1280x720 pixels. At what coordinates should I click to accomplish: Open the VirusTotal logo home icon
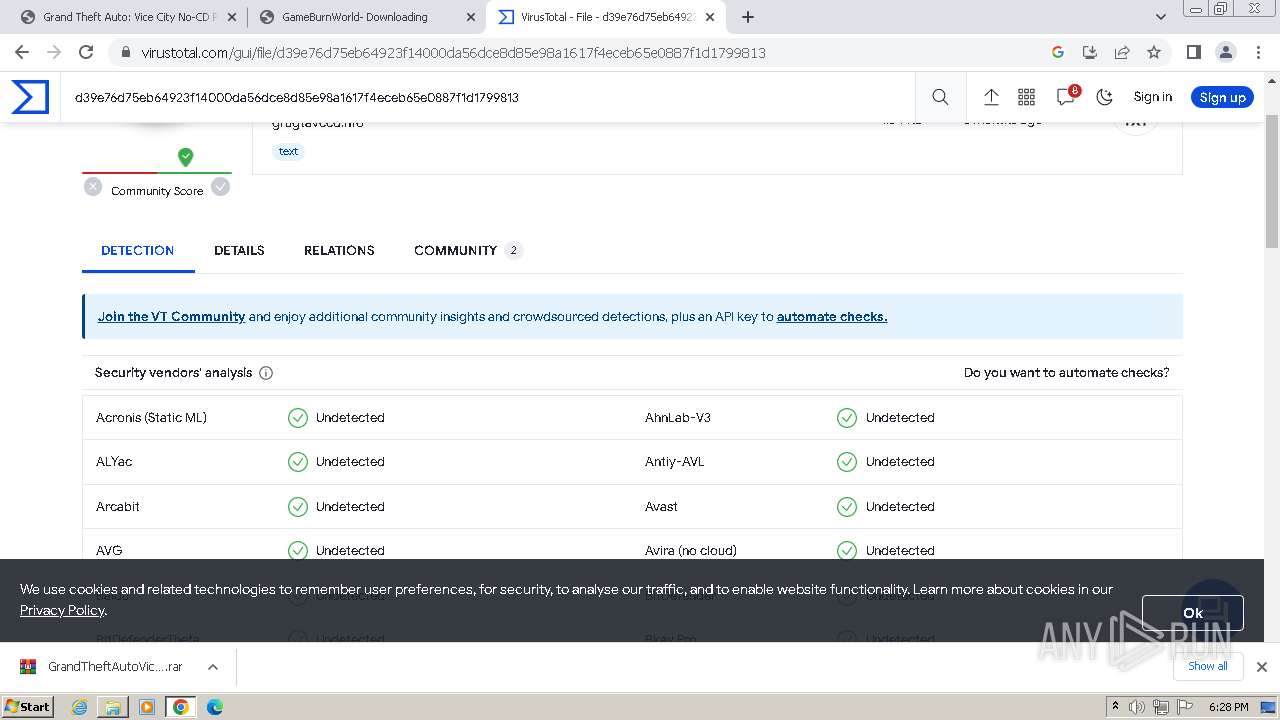click(x=30, y=97)
